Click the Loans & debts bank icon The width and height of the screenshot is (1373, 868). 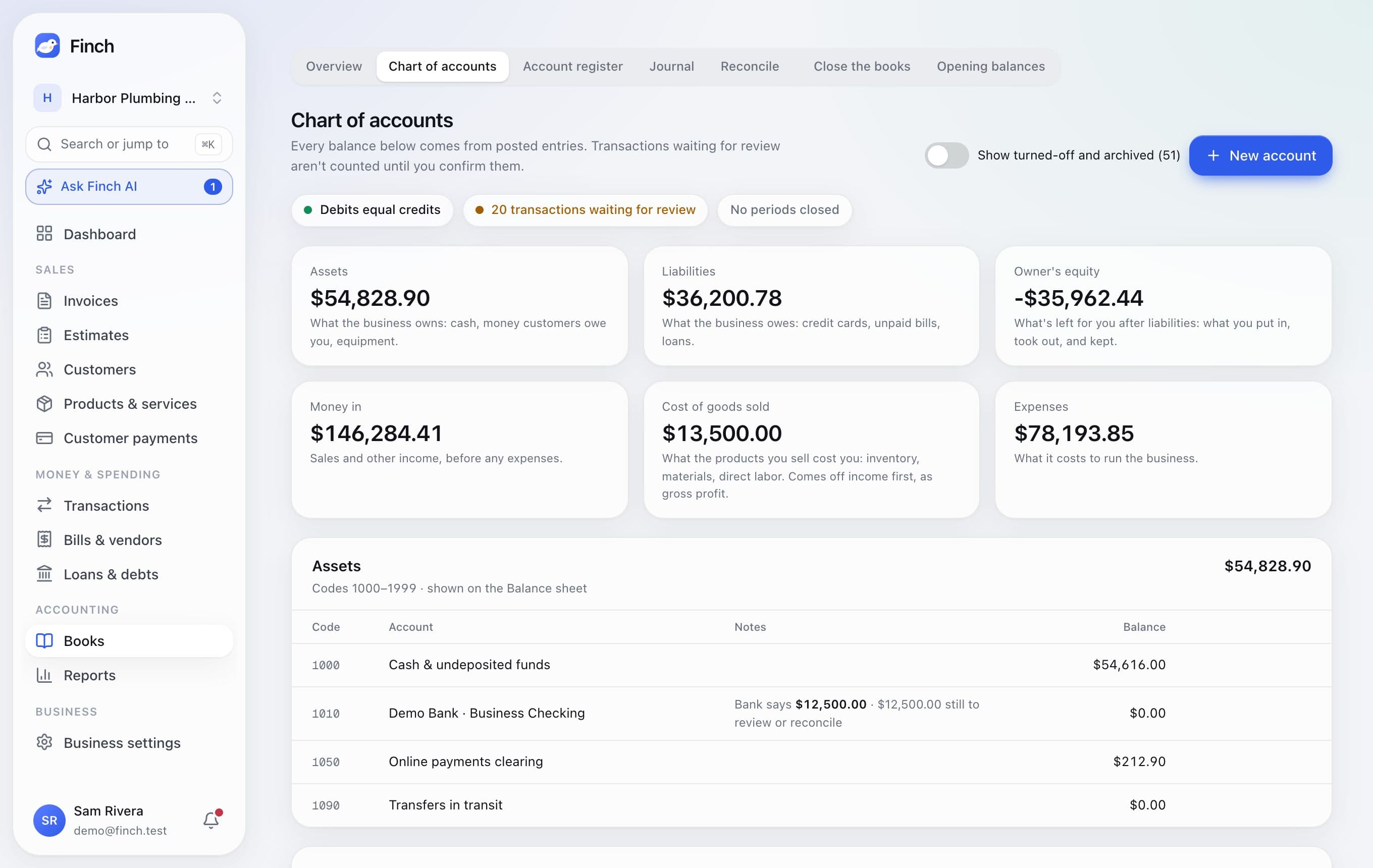(44, 573)
